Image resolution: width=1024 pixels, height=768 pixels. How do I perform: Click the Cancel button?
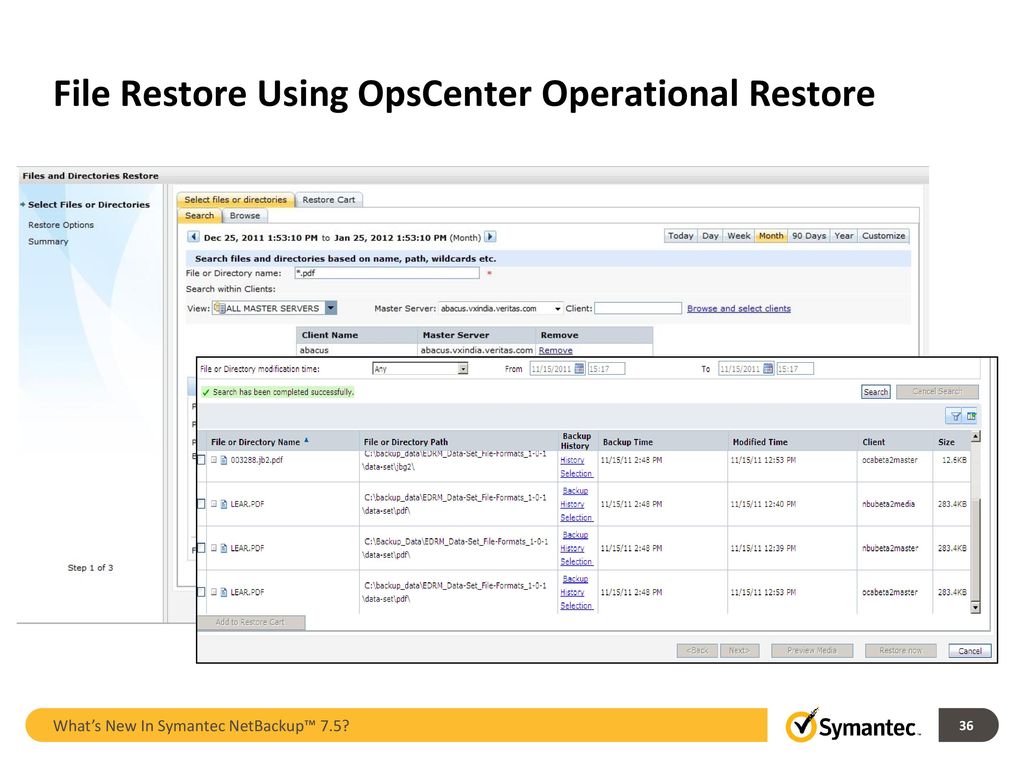tap(969, 651)
